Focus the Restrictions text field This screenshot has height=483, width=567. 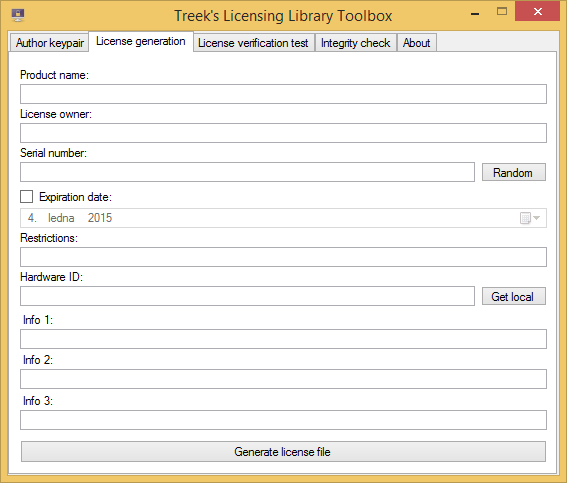(283, 257)
